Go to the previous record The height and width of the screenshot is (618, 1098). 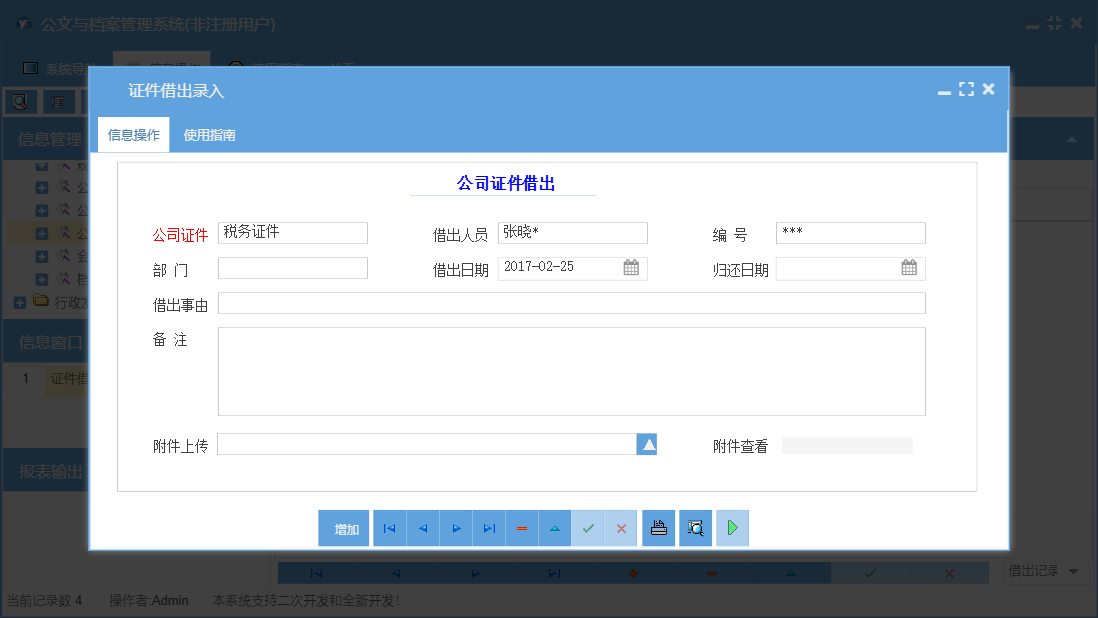[422, 528]
